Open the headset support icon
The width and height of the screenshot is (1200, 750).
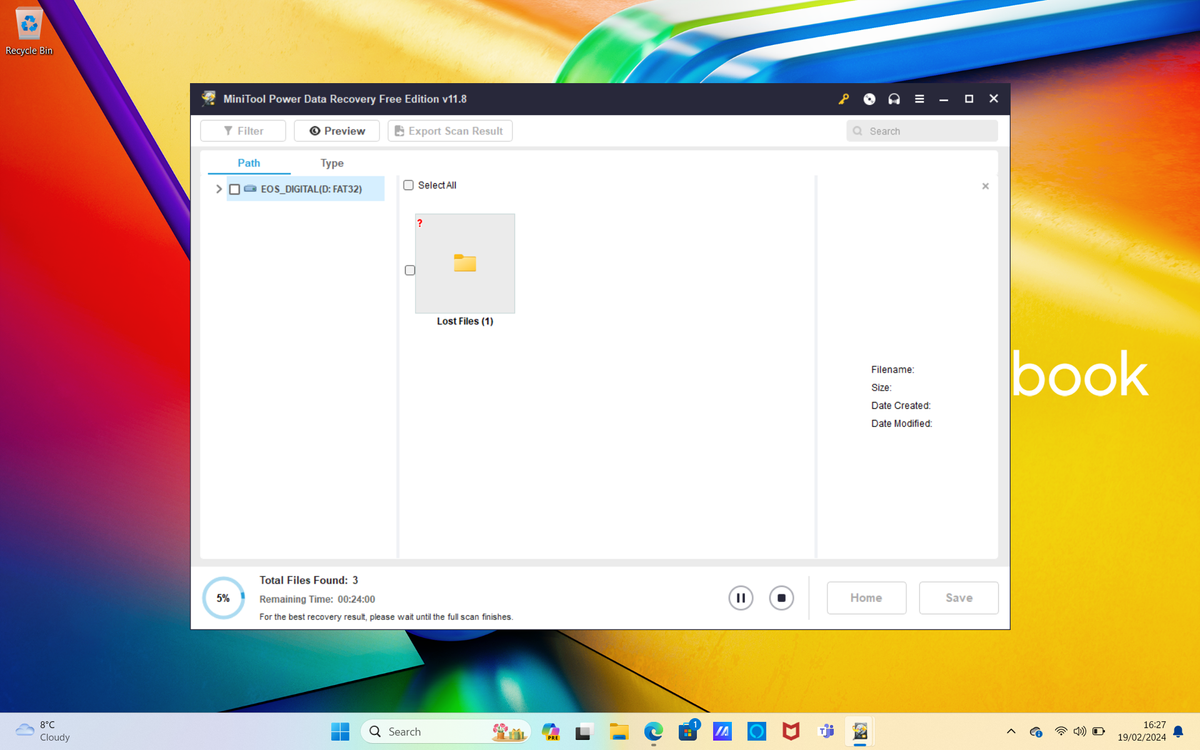tap(894, 99)
